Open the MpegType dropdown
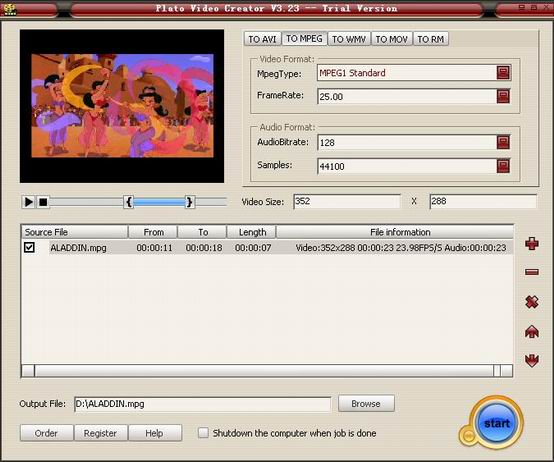554x462 pixels. [503, 73]
